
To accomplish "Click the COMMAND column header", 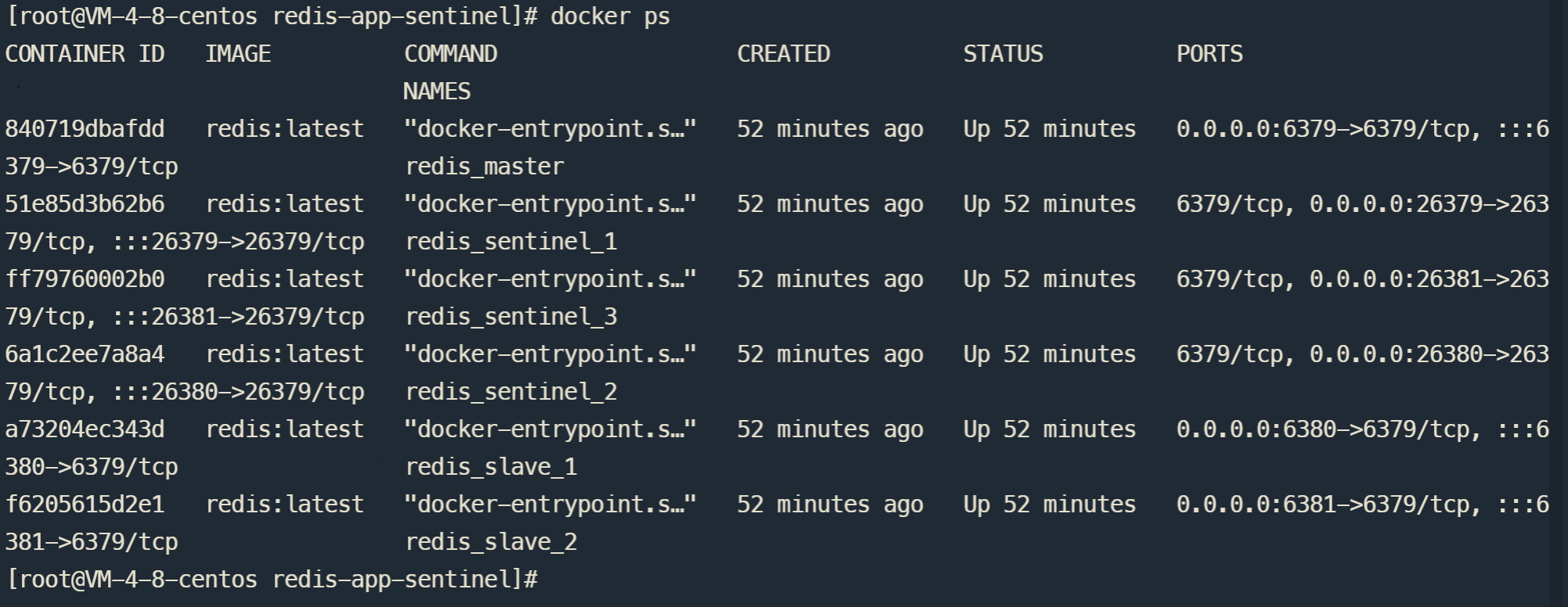I will coord(451,54).
